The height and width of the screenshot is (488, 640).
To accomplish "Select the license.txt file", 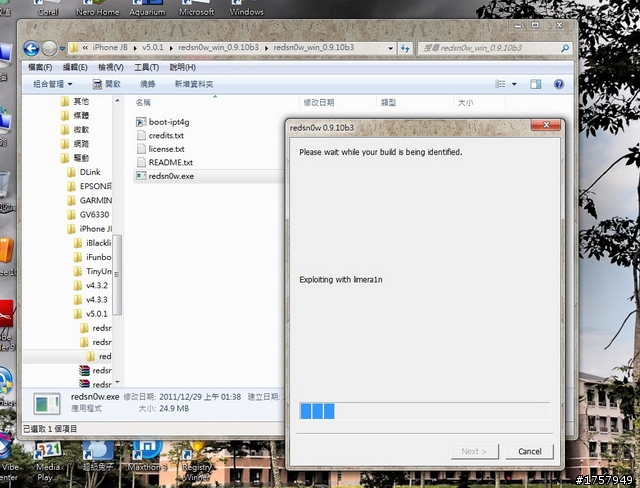I will 160,149.
